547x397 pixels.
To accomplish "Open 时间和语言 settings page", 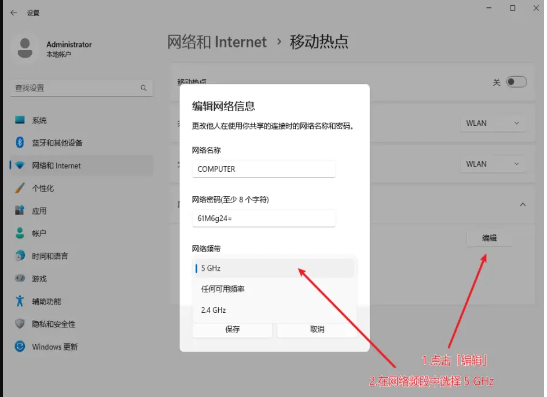I will tap(81, 256).
